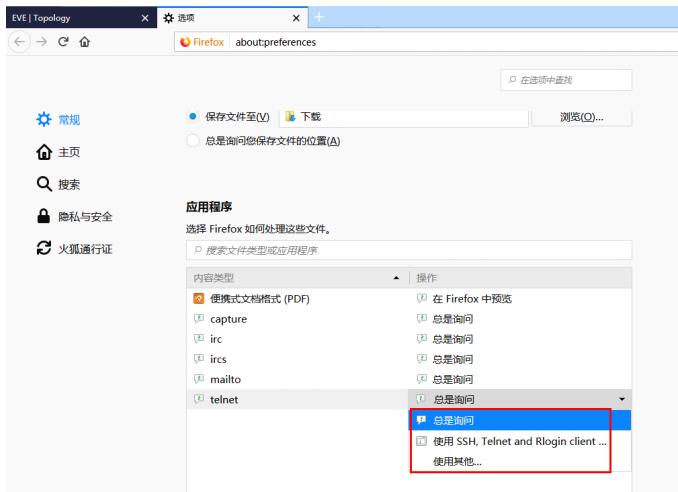
Task: Click the sync arrows icon next to 火狐通行证
Action: (44, 248)
